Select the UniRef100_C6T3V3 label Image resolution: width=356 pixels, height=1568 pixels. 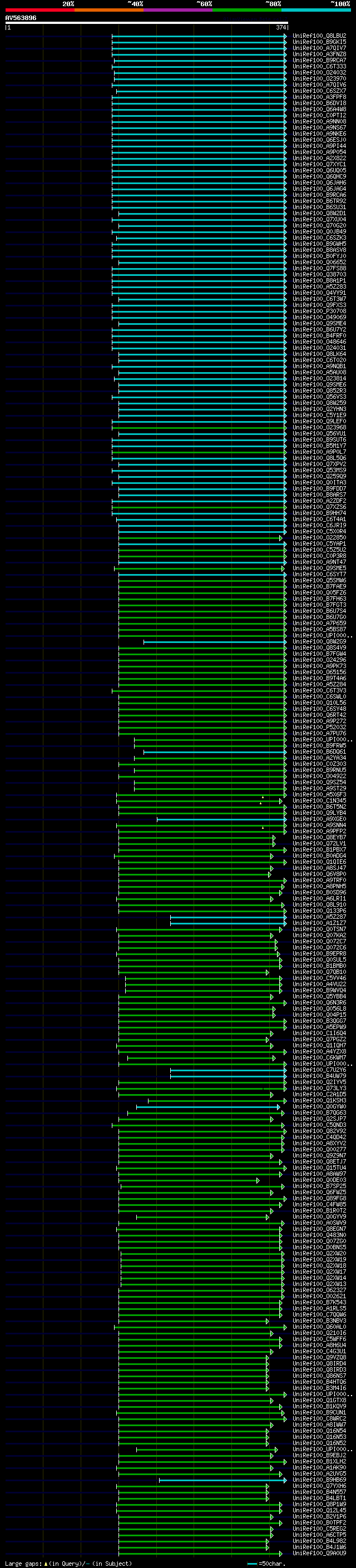pyautogui.click(x=319, y=690)
